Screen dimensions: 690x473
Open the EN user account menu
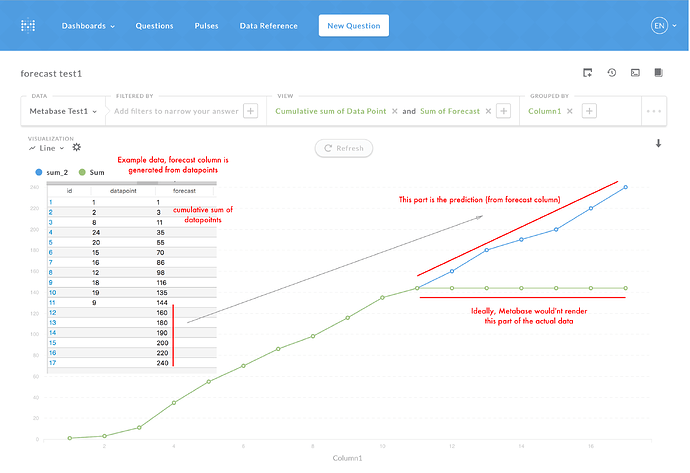click(x=664, y=26)
